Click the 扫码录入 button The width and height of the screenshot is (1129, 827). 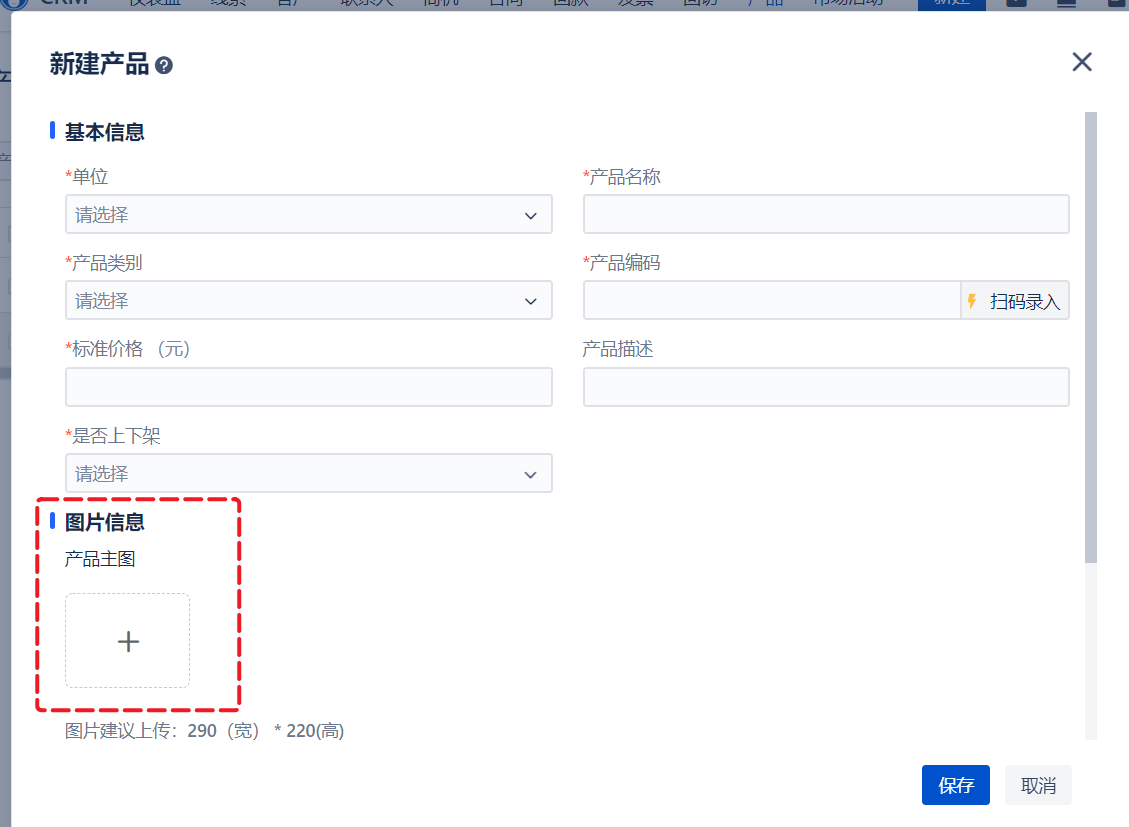tap(1015, 301)
